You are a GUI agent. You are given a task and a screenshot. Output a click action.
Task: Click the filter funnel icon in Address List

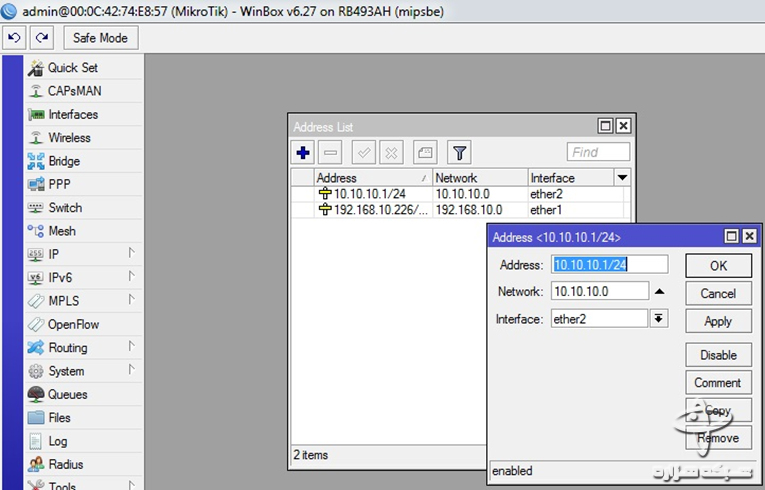point(459,152)
